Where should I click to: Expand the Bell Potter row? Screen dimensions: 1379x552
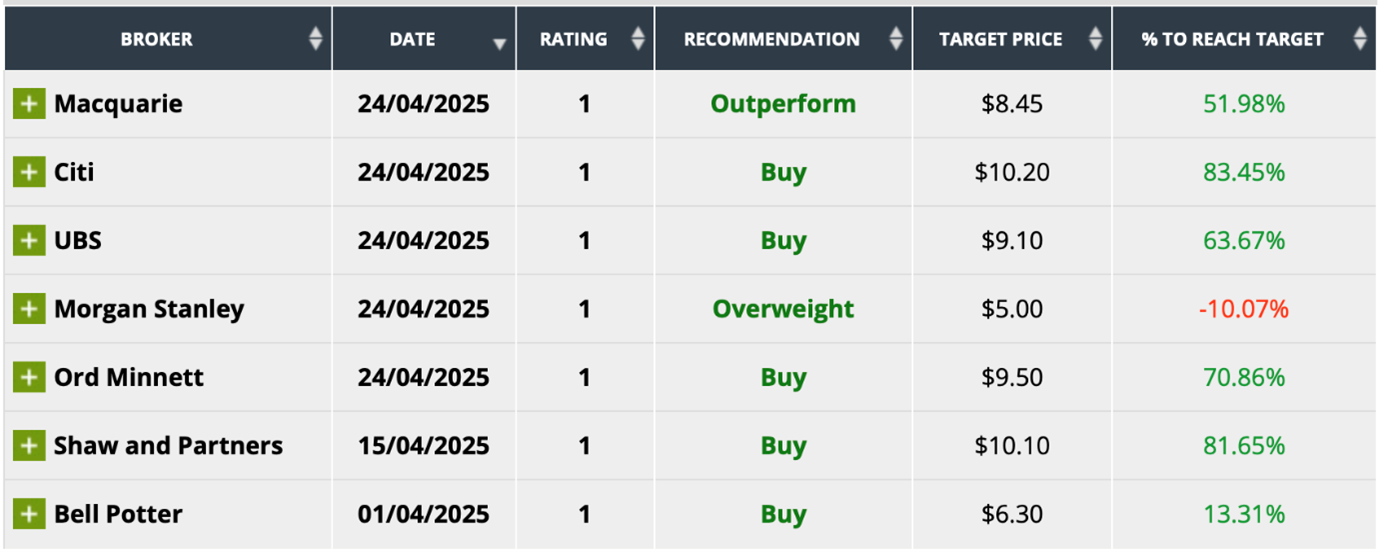coord(29,514)
